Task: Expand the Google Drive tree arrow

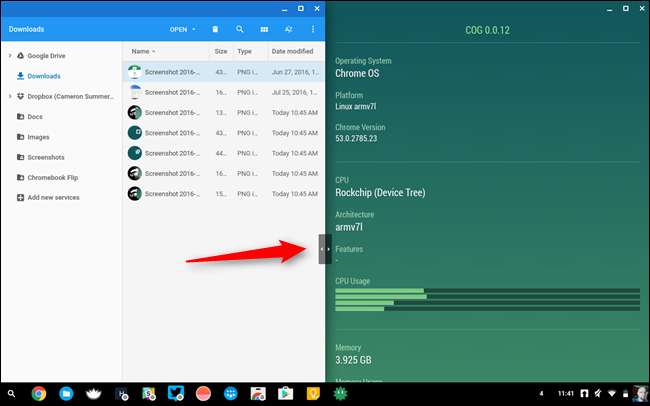Action: coord(10,56)
